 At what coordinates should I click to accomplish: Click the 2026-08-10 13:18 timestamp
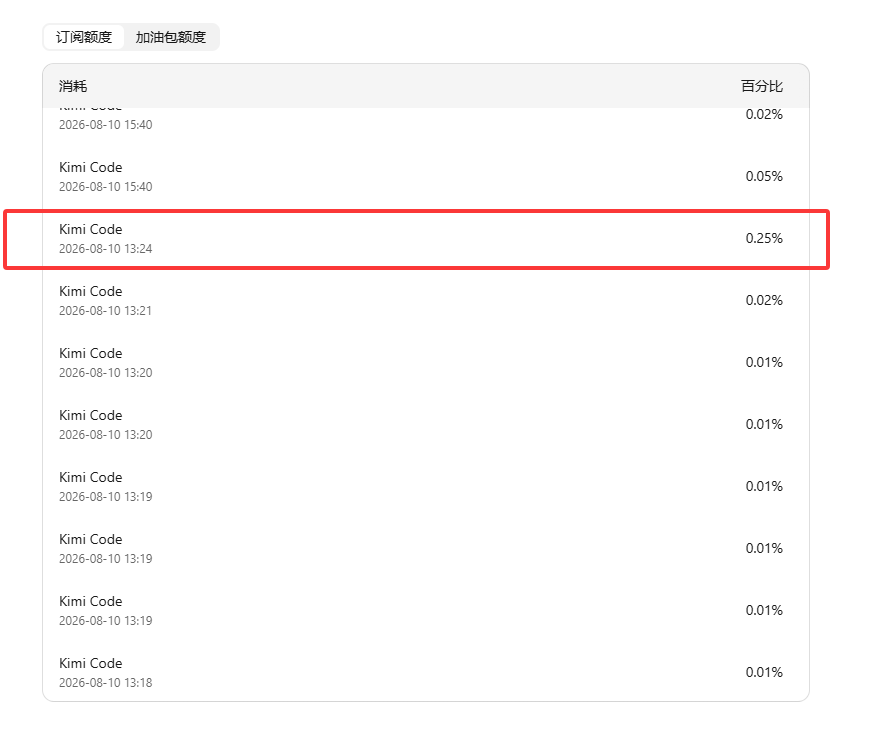click(106, 683)
